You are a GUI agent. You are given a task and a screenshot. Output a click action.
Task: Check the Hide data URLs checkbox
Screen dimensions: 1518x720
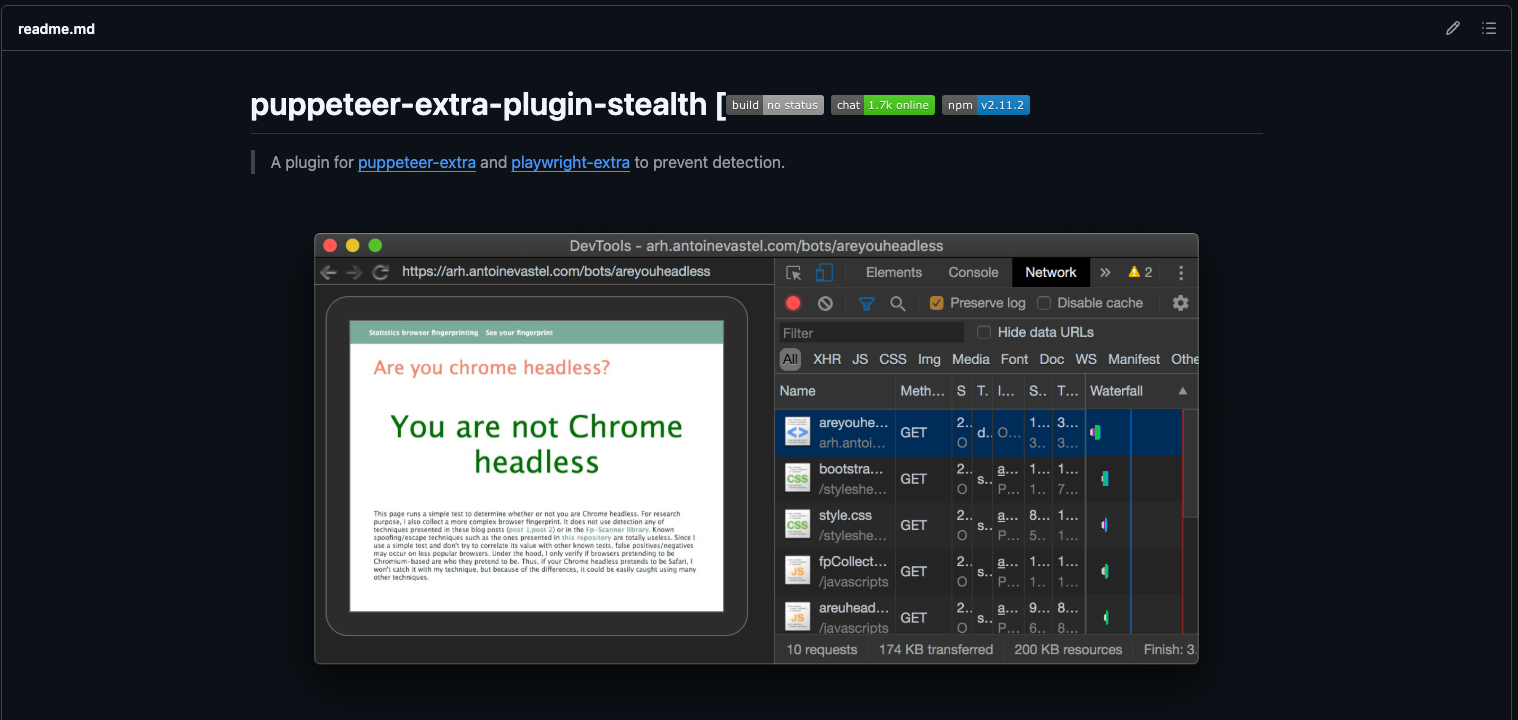(984, 331)
